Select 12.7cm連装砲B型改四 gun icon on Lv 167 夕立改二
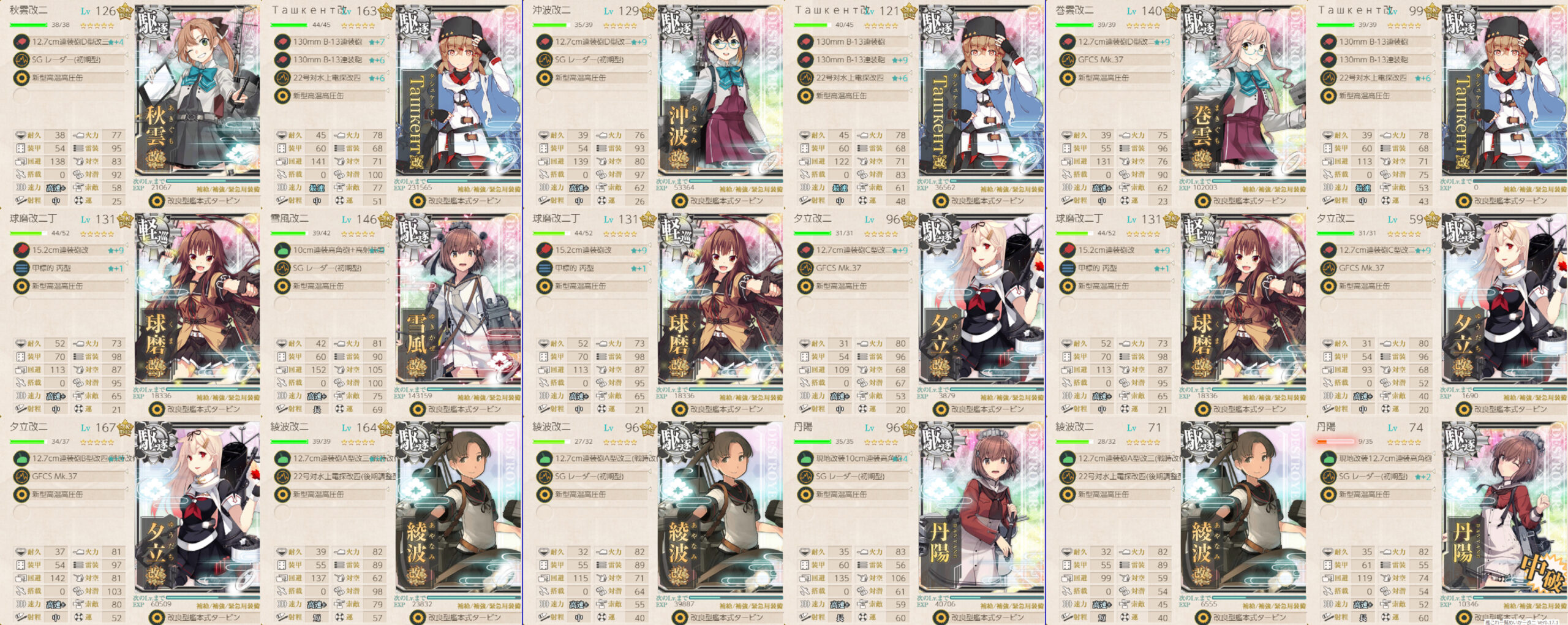The height and width of the screenshot is (625, 1568). coord(21,458)
